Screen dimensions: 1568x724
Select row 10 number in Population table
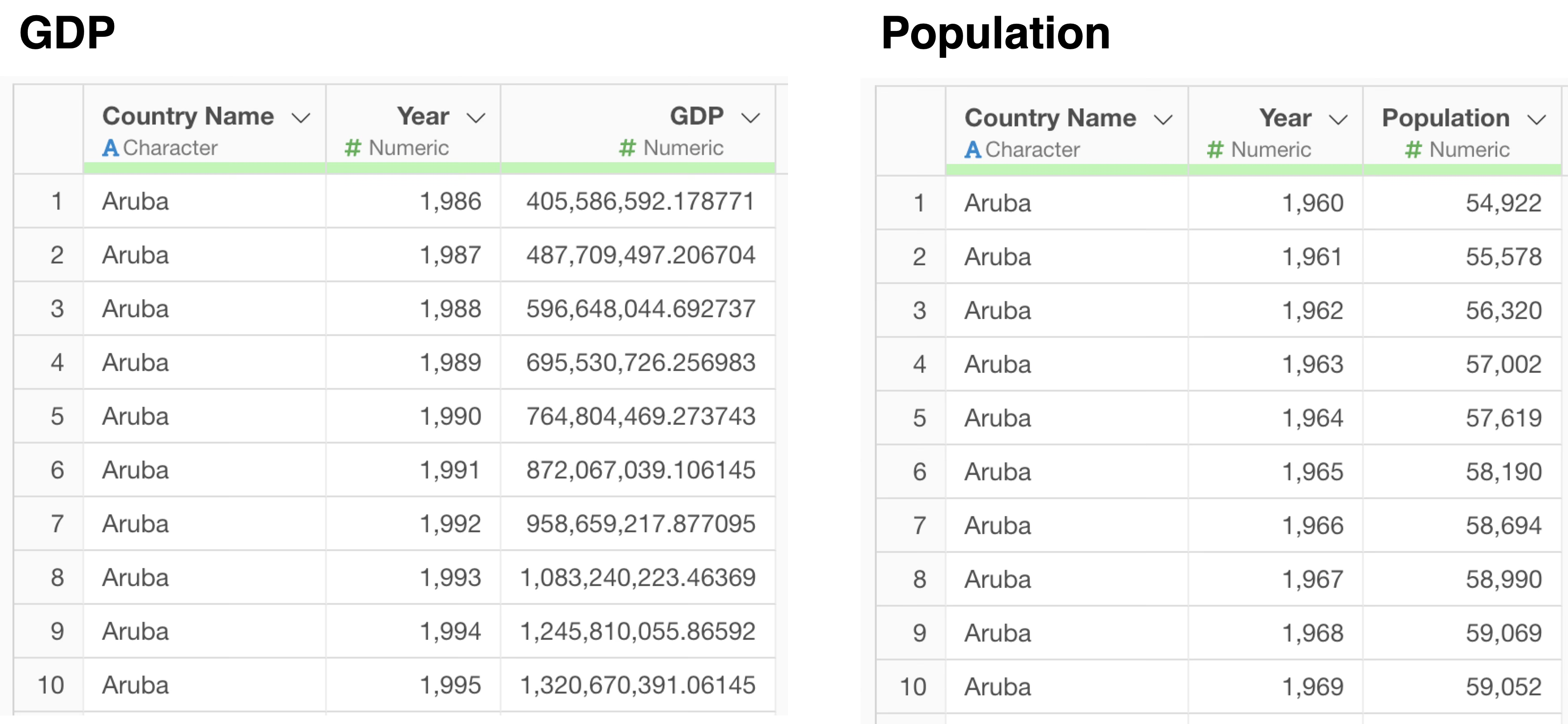(x=913, y=687)
